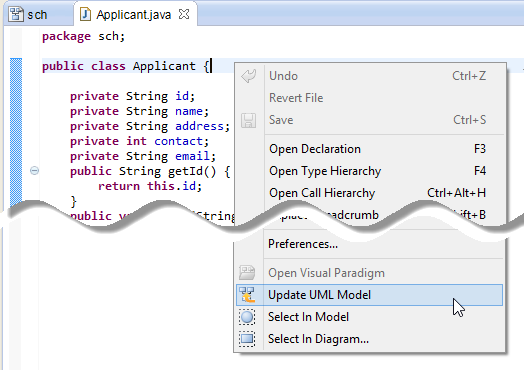Image resolution: width=524 pixels, height=370 pixels.
Task: Choose Undo in the context menu
Action: pos(370,76)
